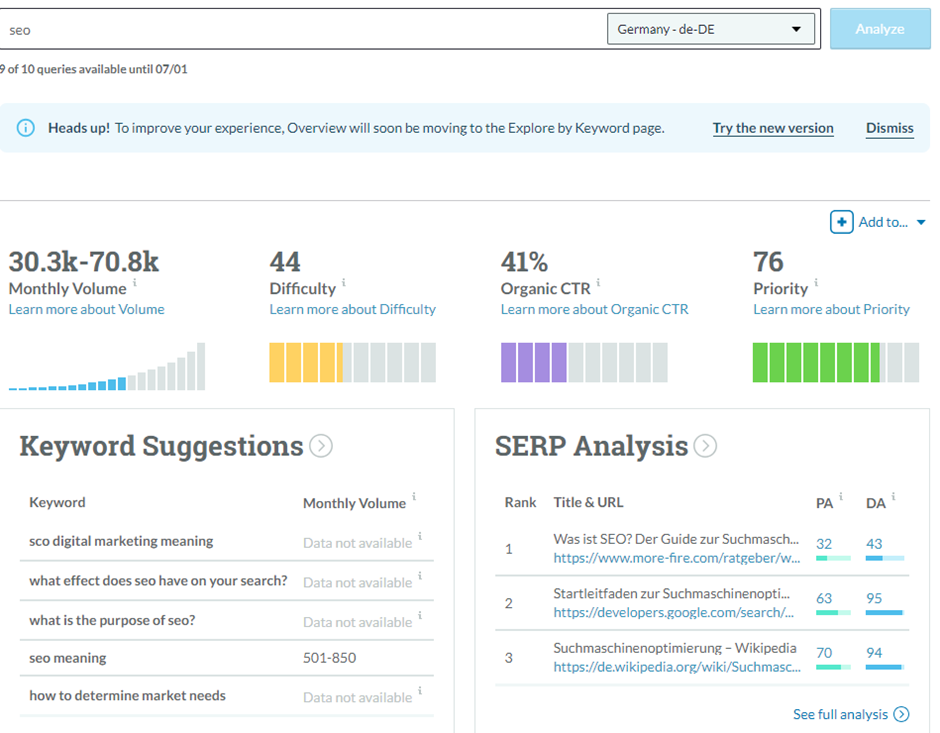This screenshot has width=940, height=733.
Task: Open SERP Analysis arrow circle icon
Action: tap(705, 446)
